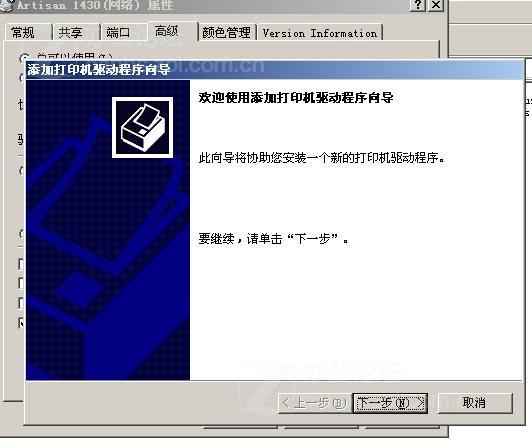Toggle the checked checkbox at bottom left edge
Screen dimensions: 532x446
[x=22, y=323]
